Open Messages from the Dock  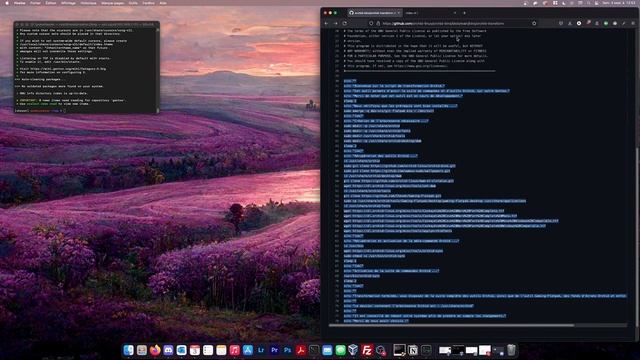pos(340,350)
